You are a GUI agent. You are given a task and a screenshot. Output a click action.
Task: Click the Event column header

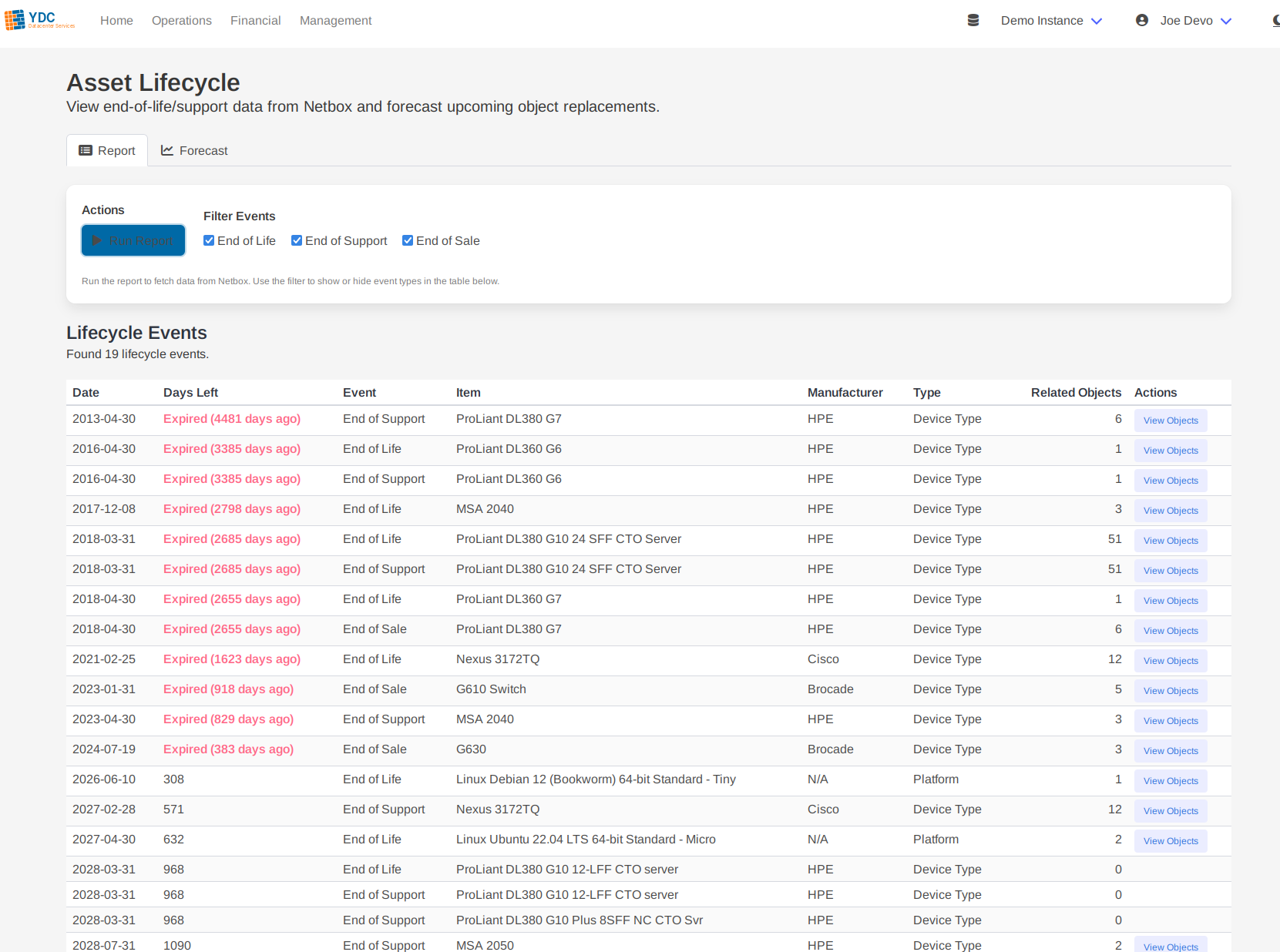[x=359, y=393]
